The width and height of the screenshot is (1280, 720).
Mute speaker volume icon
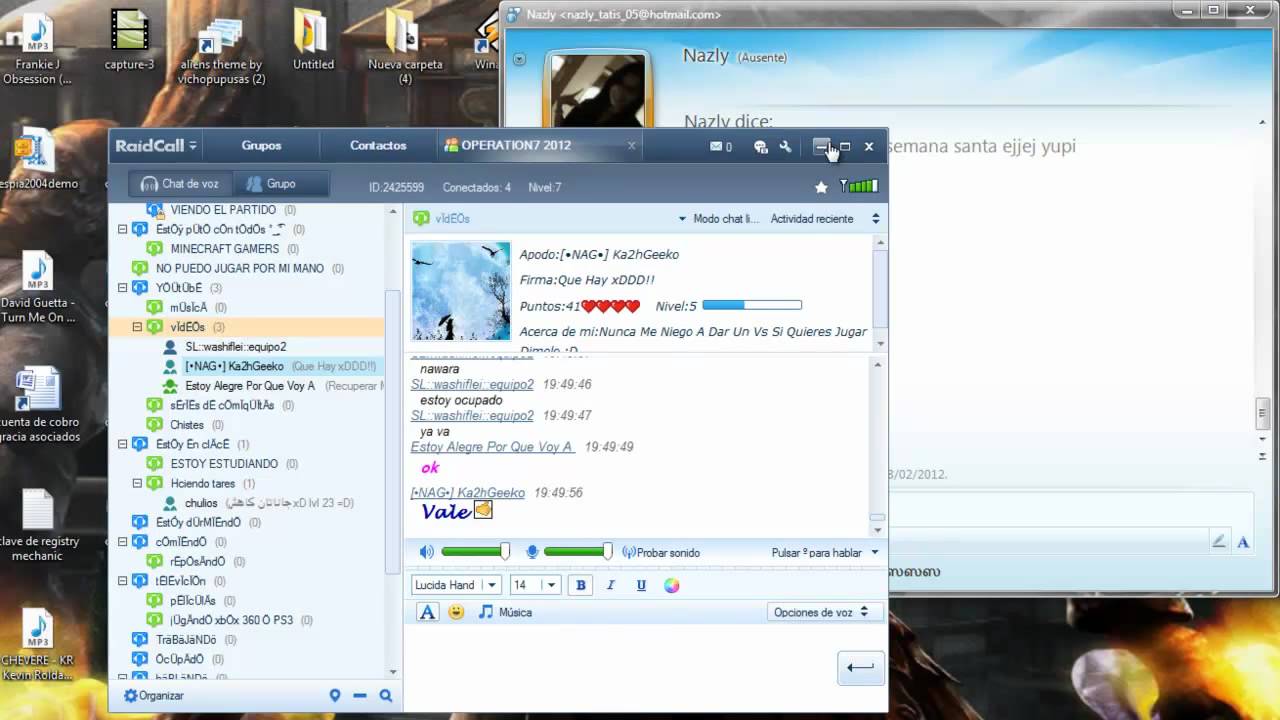[427, 552]
